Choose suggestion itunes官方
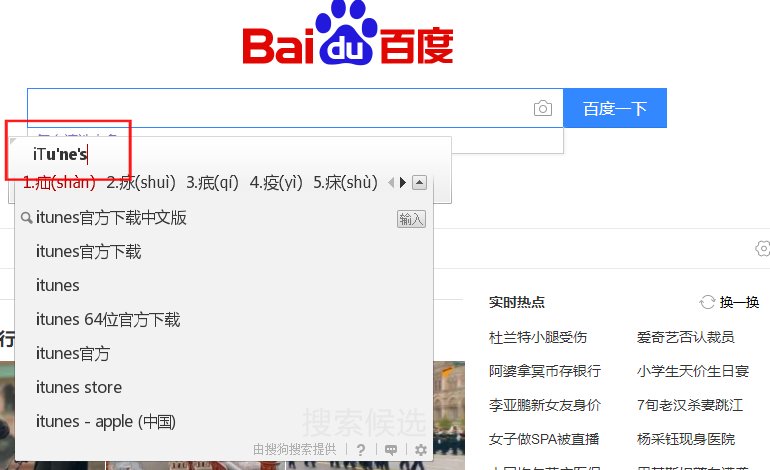Screen dimensions: 770x470 pyautogui.click(x=73, y=353)
